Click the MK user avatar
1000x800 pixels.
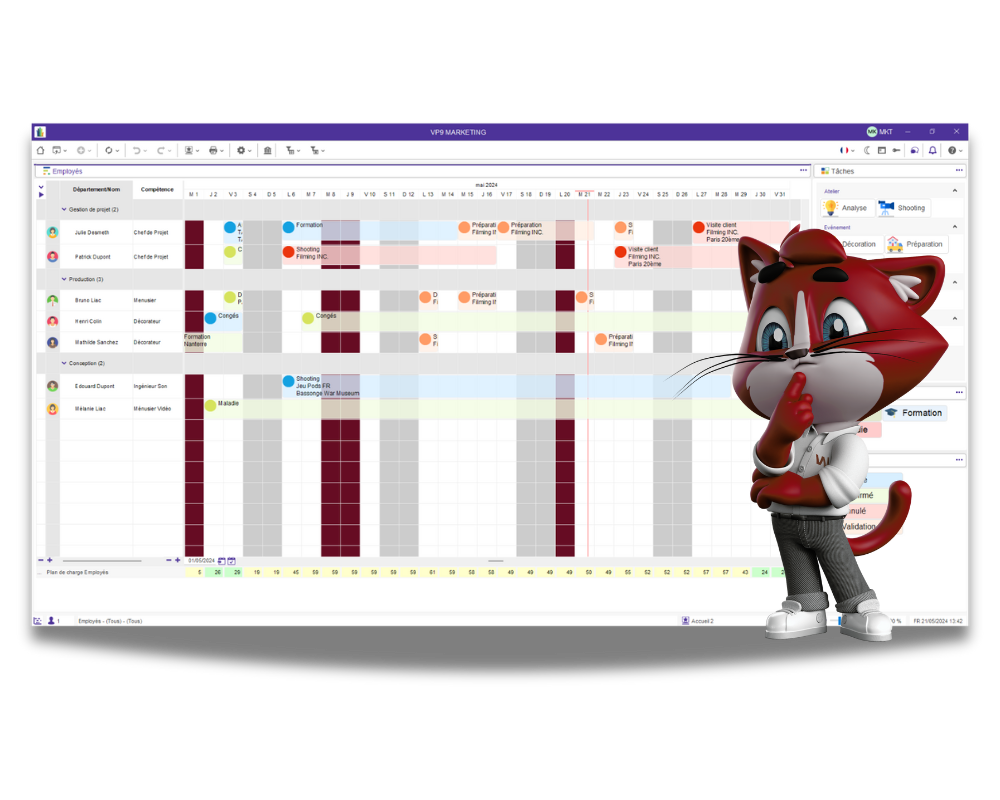point(872,132)
